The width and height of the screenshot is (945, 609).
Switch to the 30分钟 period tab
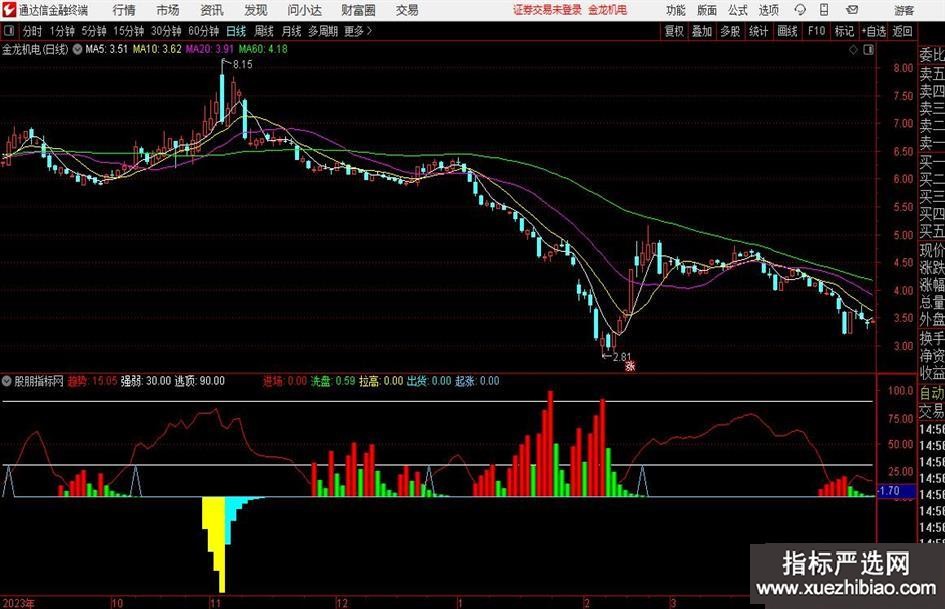pyautogui.click(x=166, y=31)
